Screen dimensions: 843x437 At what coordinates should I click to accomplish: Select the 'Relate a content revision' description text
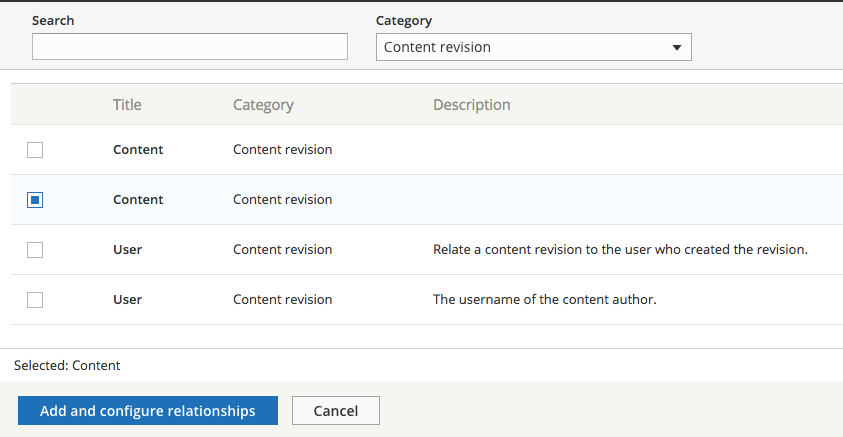coord(619,250)
